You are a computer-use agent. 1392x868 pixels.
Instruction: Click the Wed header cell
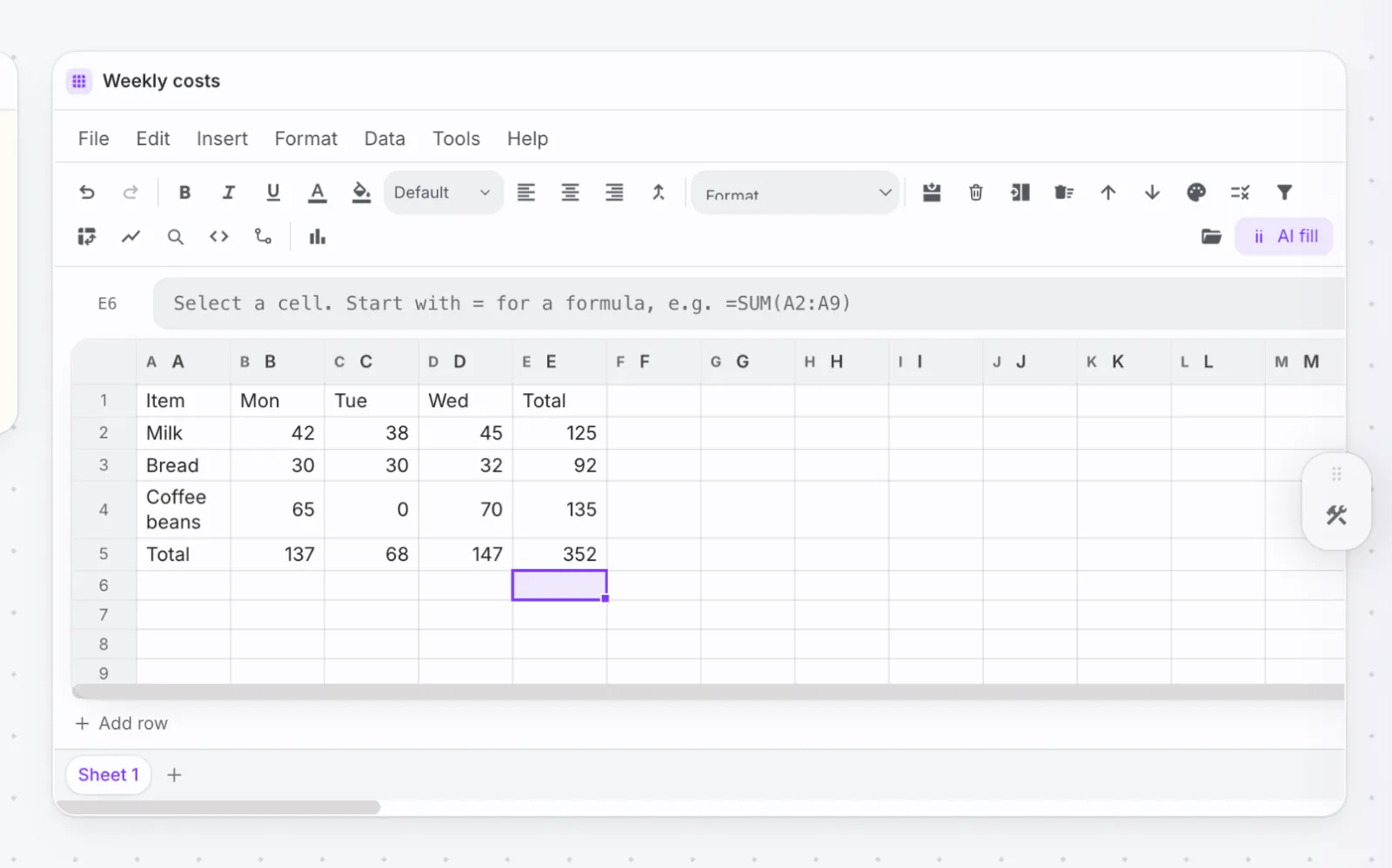pos(465,401)
